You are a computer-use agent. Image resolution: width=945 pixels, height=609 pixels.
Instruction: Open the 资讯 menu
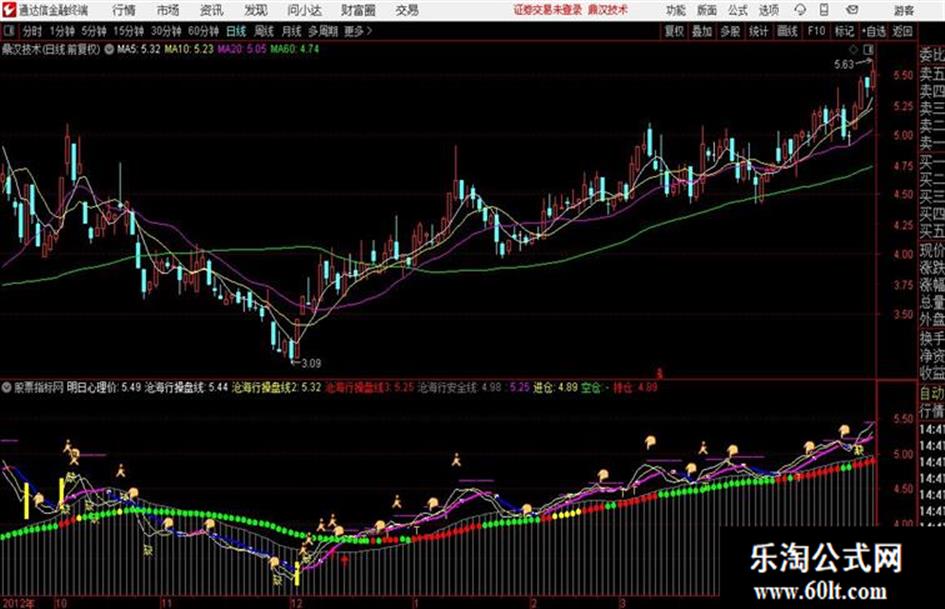(212, 10)
